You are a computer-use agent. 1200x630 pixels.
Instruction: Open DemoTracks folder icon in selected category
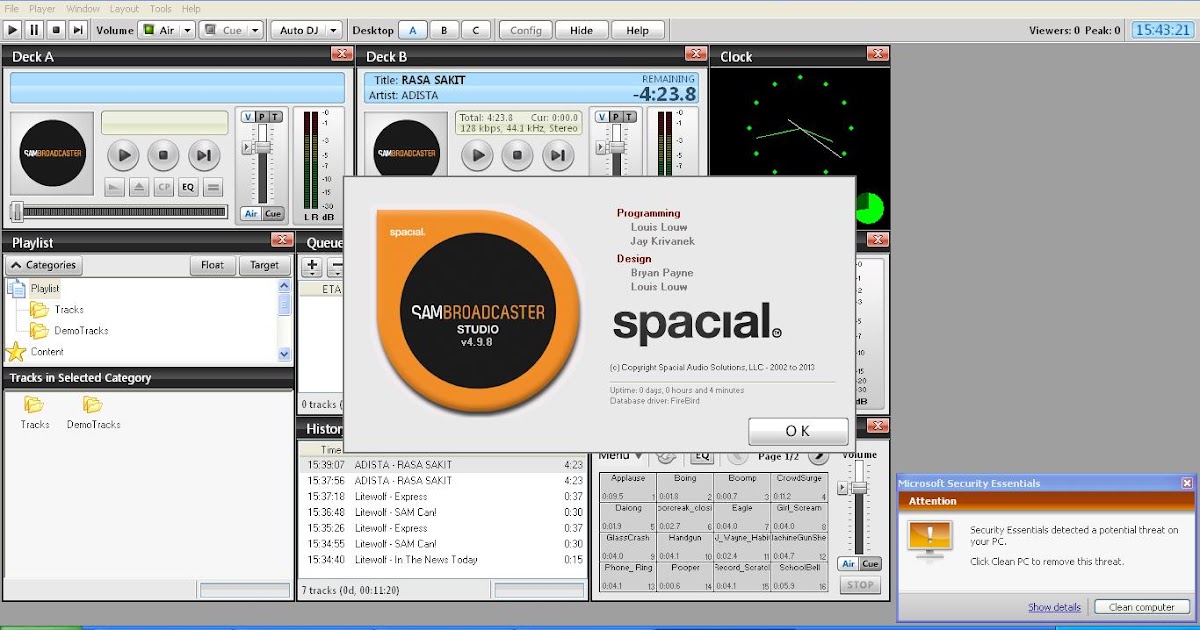tap(93, 405)
